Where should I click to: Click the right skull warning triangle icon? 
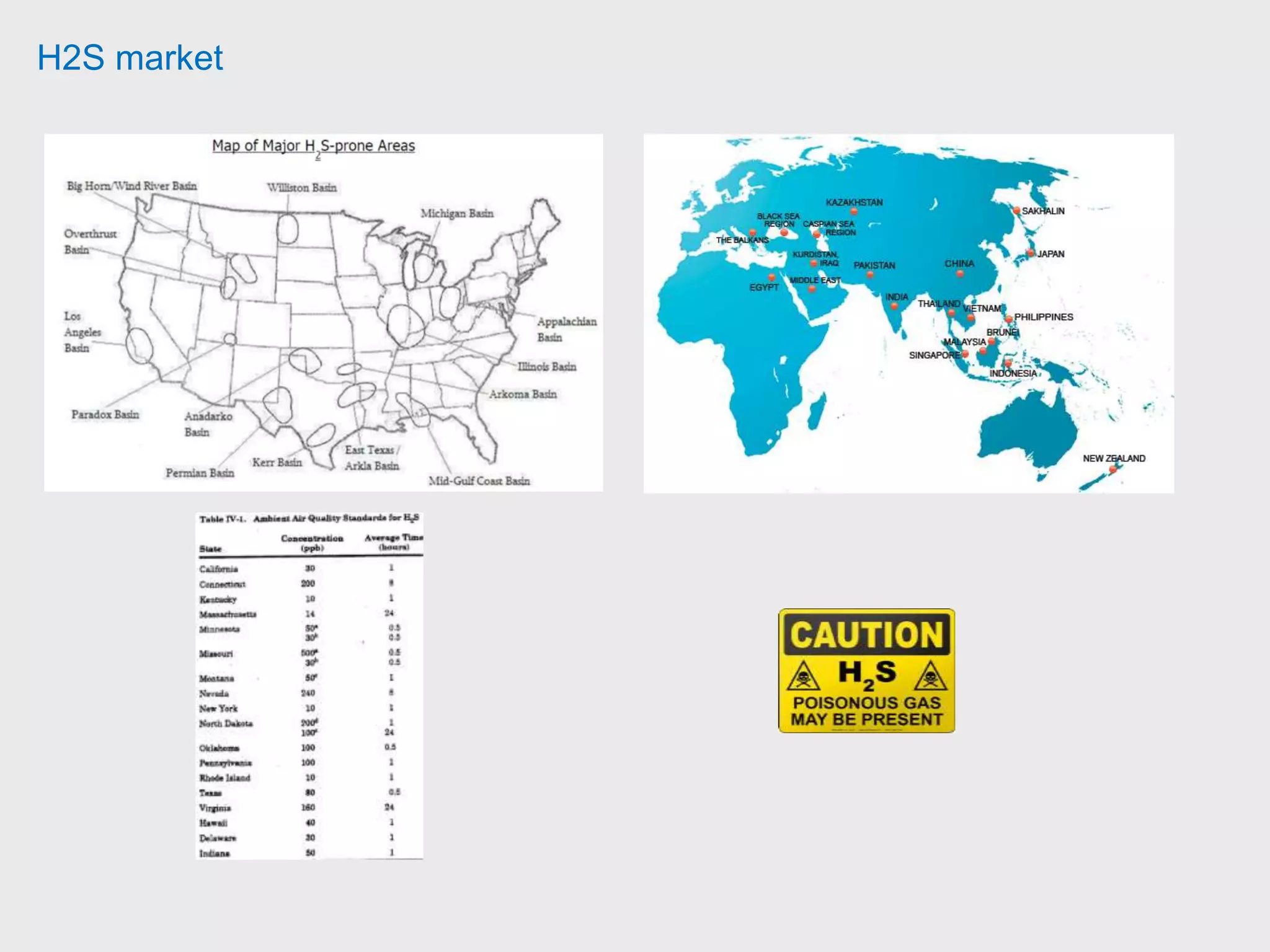tap(930, 677)
